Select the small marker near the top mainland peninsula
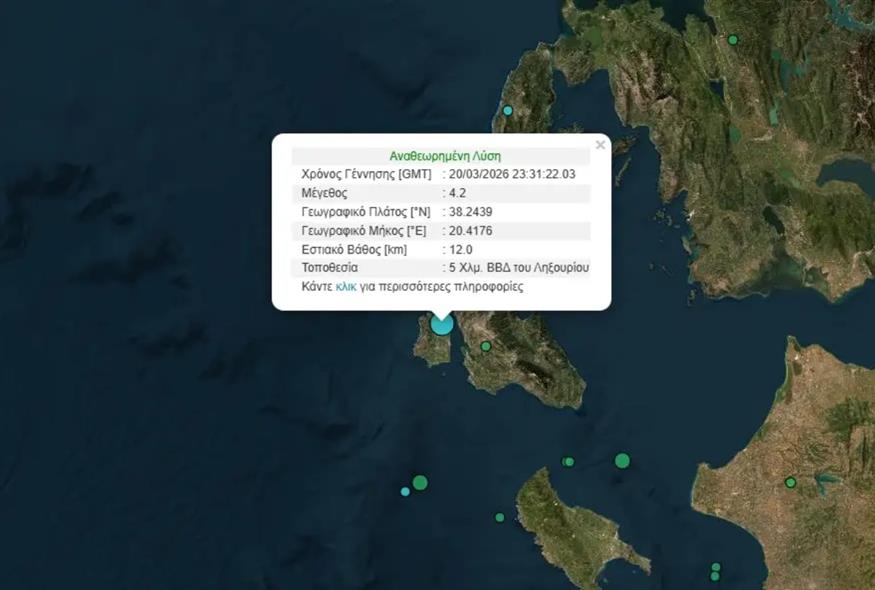The height and width of the screenshot is (590, 875). (x=508, y=108)
